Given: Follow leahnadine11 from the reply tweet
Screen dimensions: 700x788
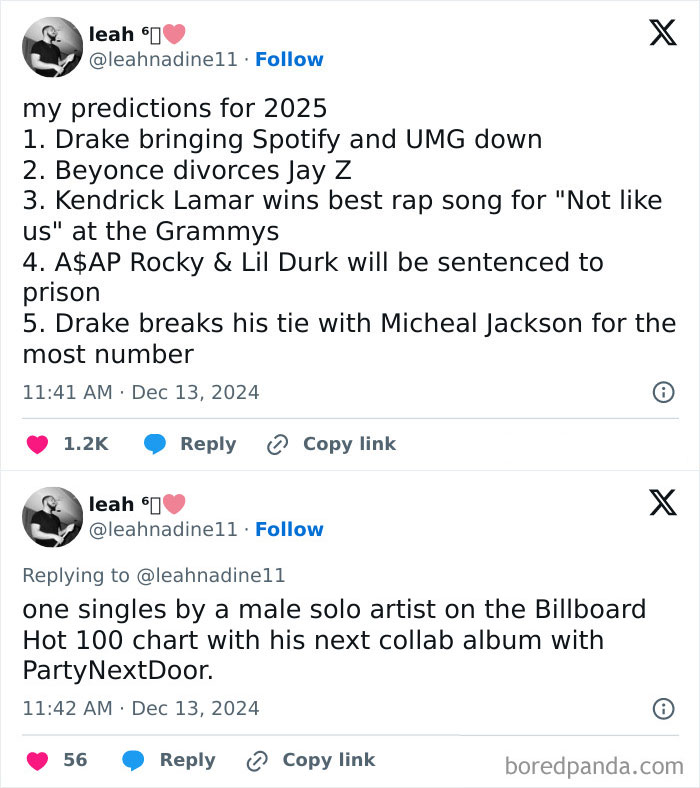Looking at the screenshot, I should [289, 529].
